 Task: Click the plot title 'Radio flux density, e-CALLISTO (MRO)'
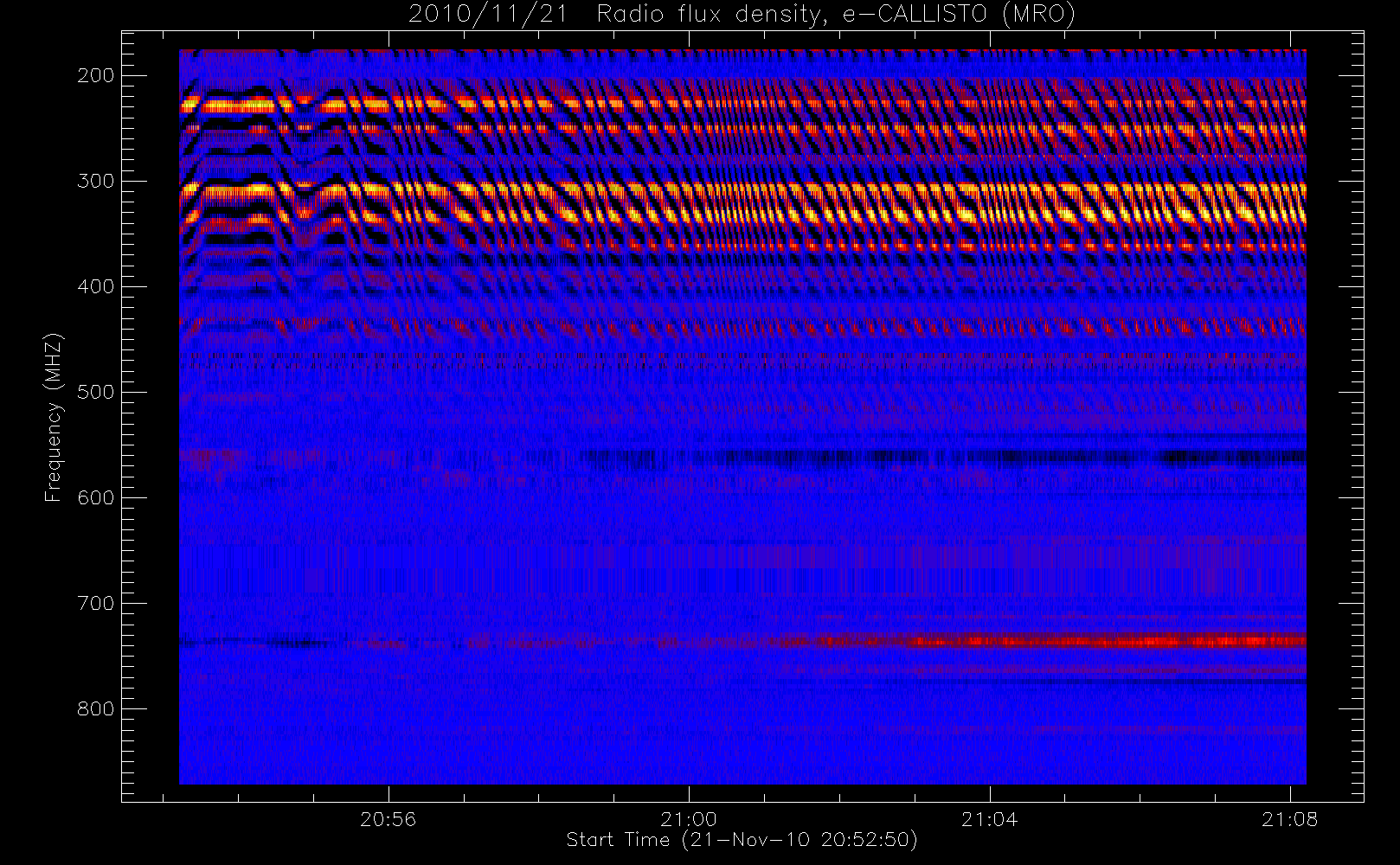pos(836,15)
